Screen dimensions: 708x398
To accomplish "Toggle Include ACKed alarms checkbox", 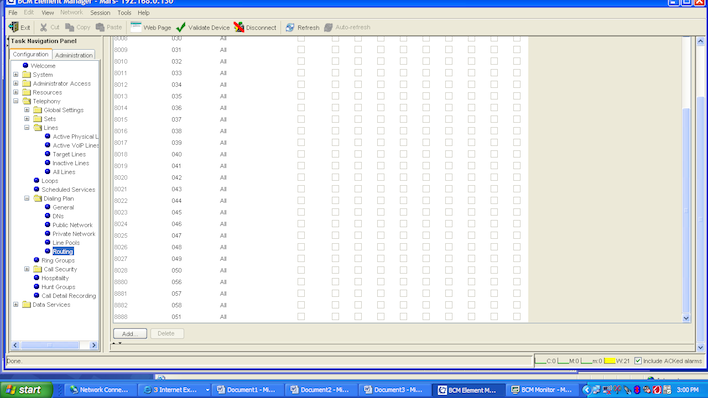I will [x=638, y=361].
